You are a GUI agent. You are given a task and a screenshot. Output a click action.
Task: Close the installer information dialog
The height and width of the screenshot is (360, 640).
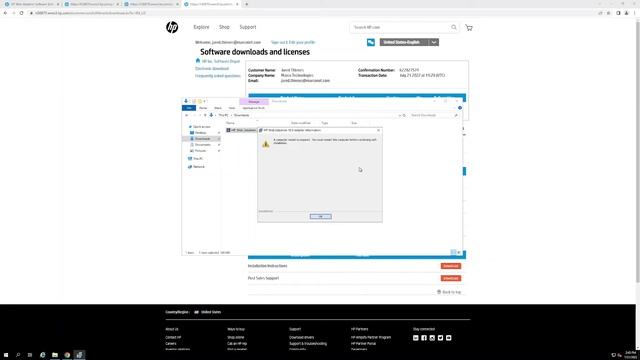378,130
